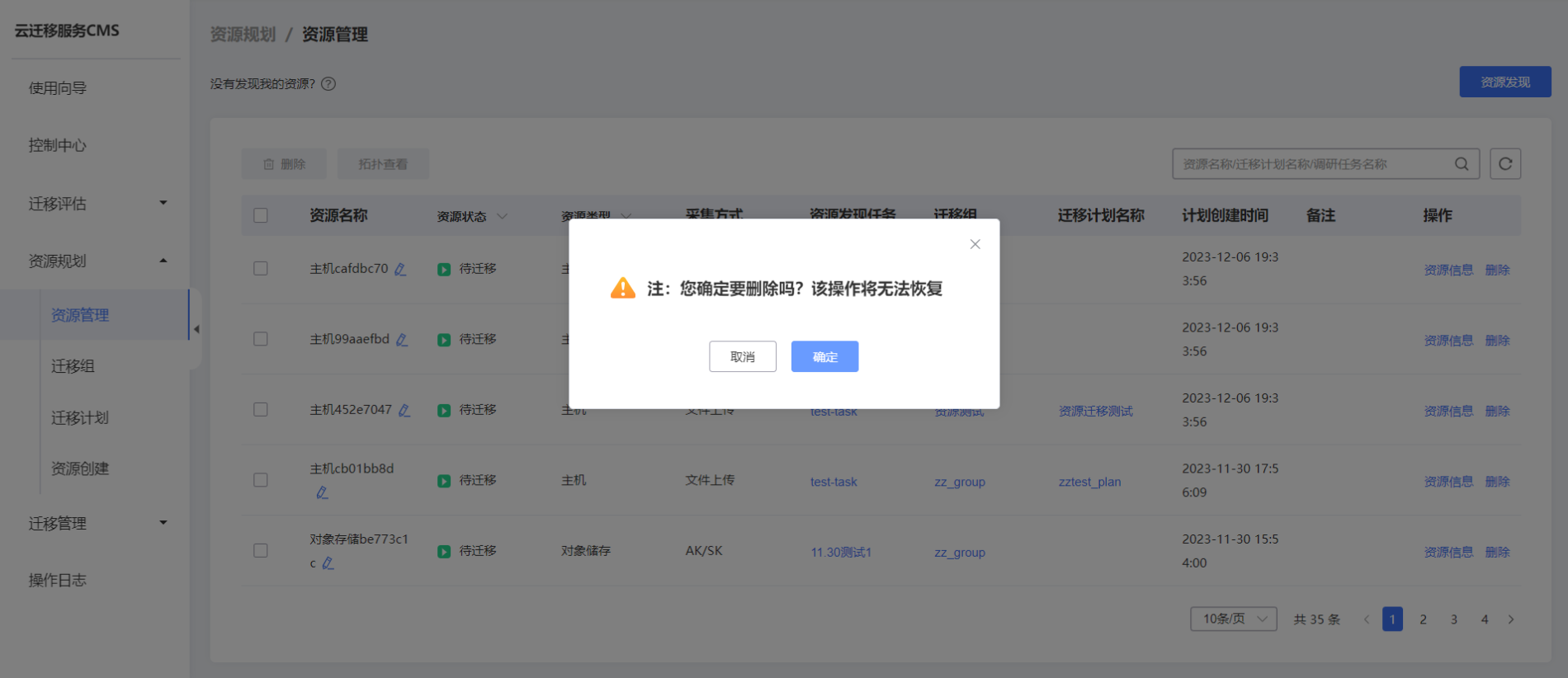Click the green status icon for 主机cafdbc70

[x=444, y=270]
